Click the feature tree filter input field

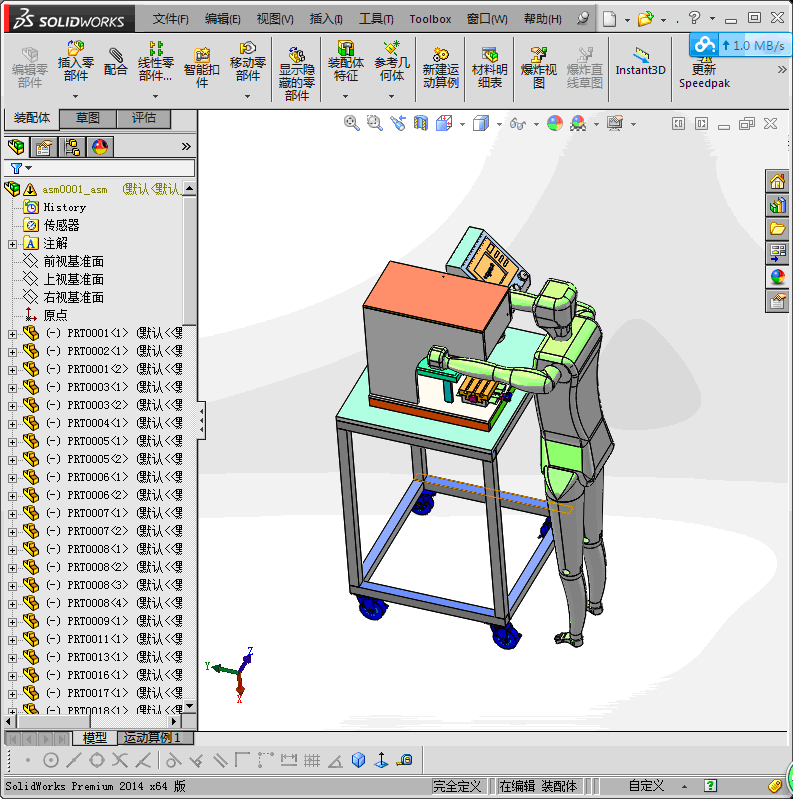[x=100, y=168]
